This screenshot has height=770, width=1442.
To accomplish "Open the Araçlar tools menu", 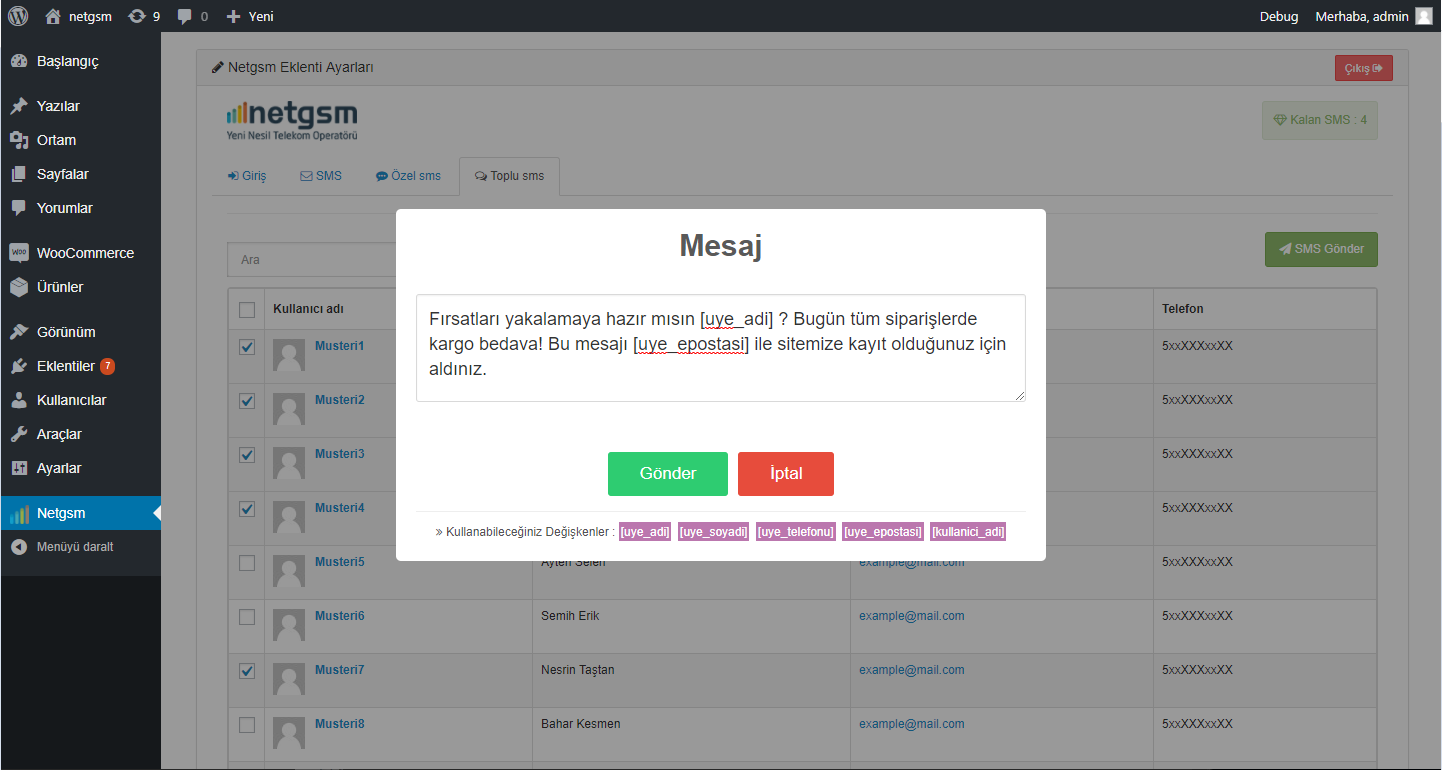I will tap(80, 434).
